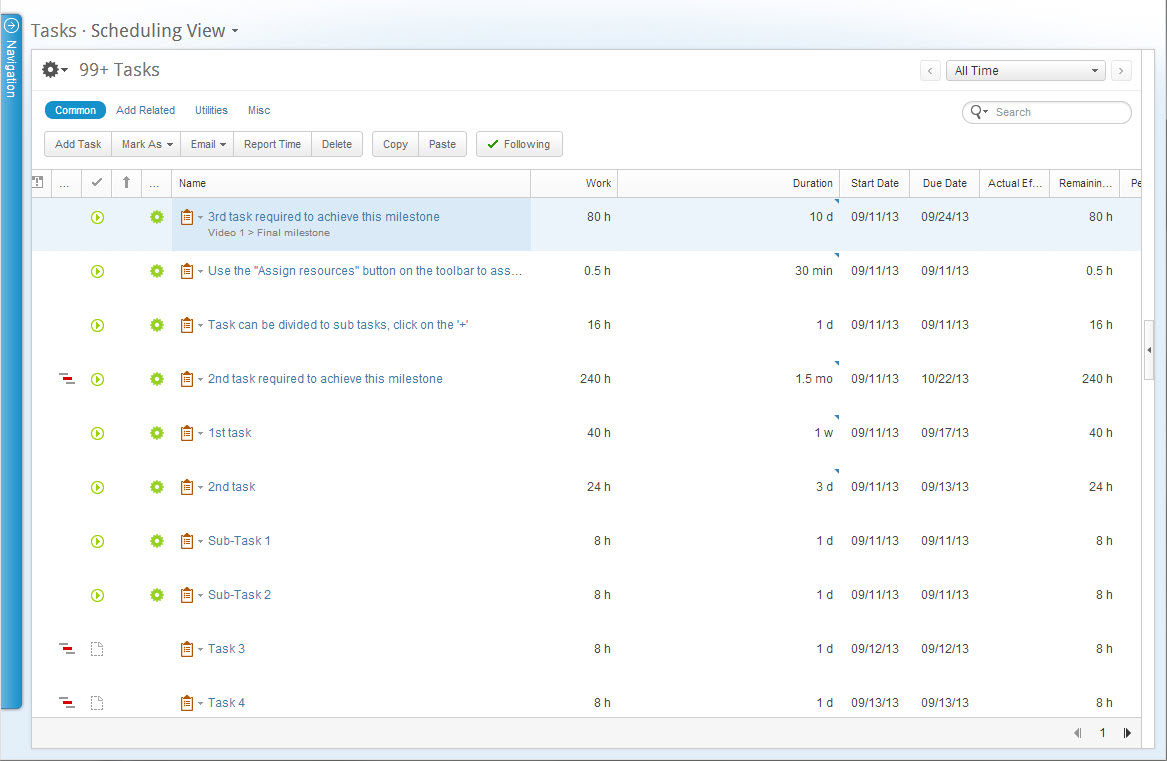The width and height of the screenshot is (1167, 761).
Task: Click the status play icon of Sub-Task 2
Action: (97, 596)
